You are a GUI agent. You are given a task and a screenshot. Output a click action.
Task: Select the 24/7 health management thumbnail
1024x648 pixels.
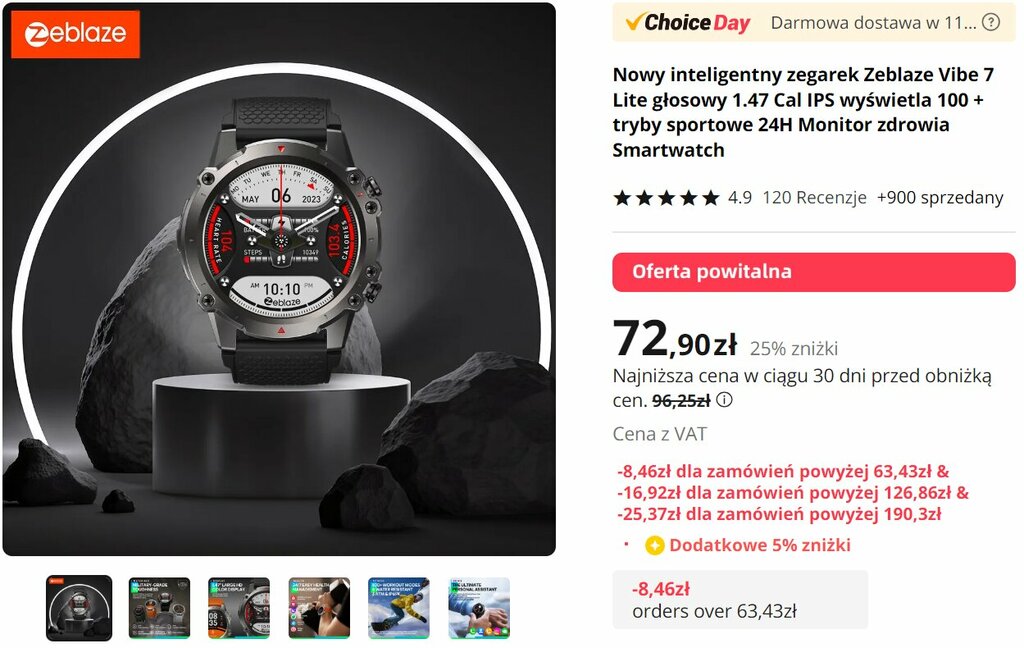coord(319,608)
